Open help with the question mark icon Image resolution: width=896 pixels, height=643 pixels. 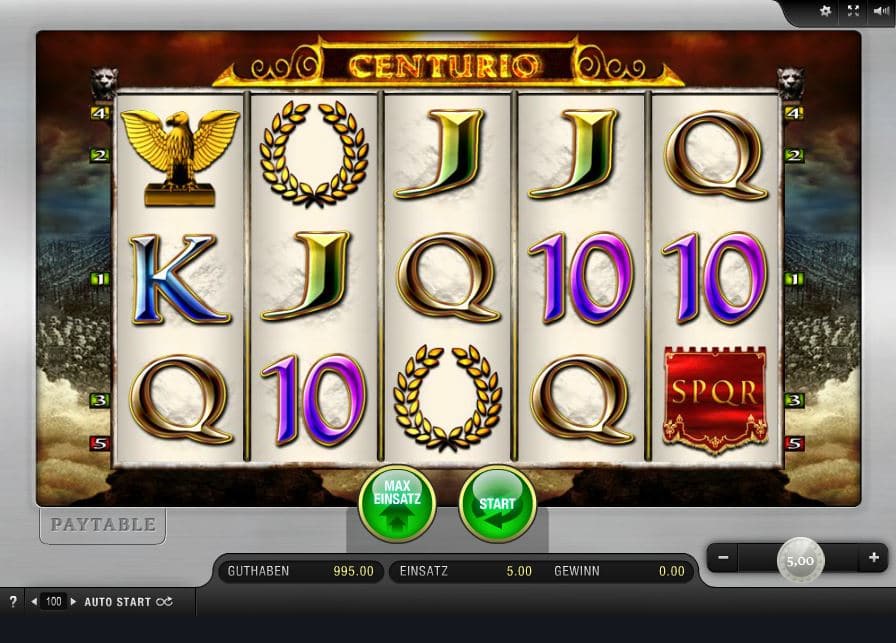coord(13,601)
